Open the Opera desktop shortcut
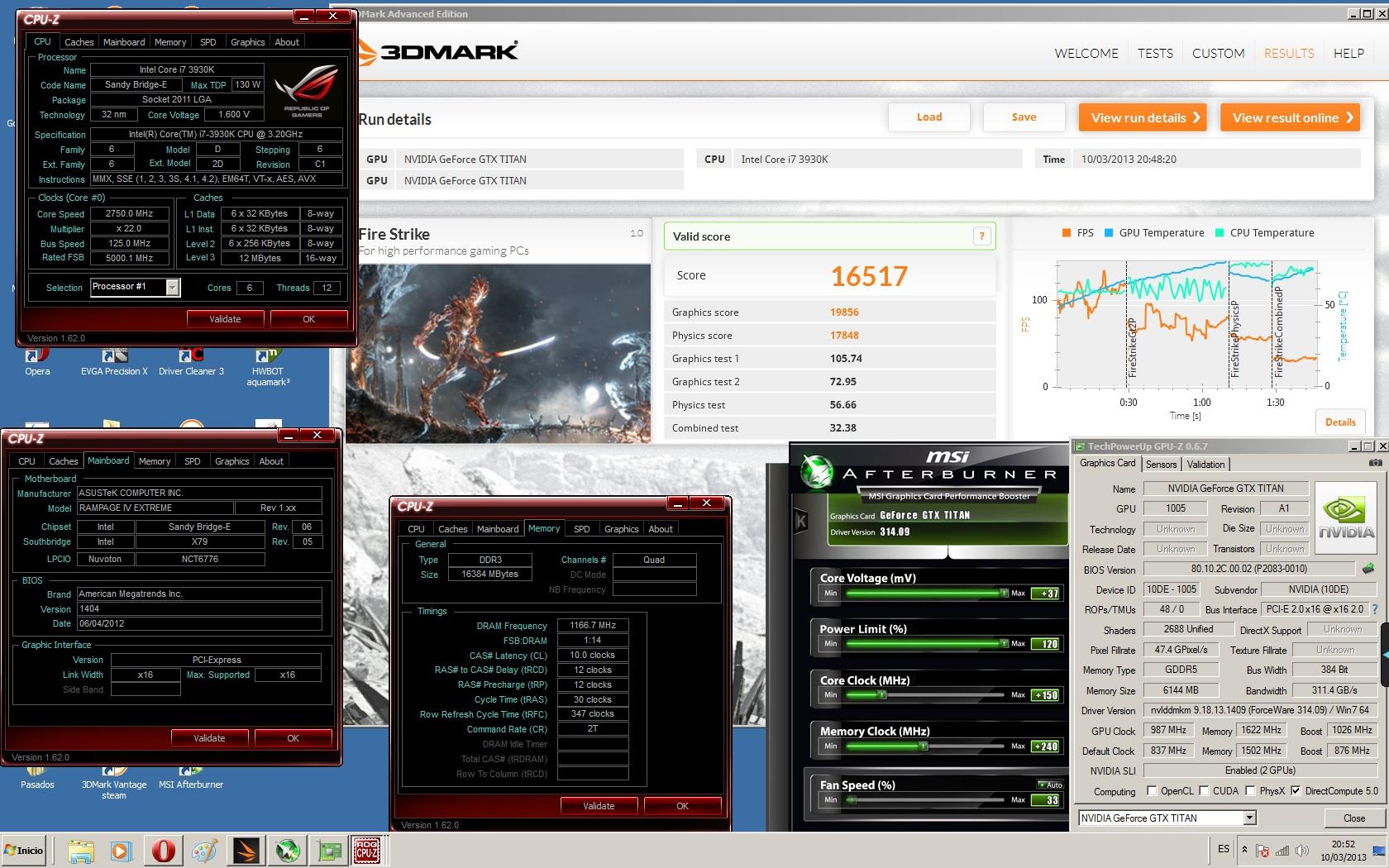Image resolution: width=1389 pixels, height=868 pixels. [37, 362]
